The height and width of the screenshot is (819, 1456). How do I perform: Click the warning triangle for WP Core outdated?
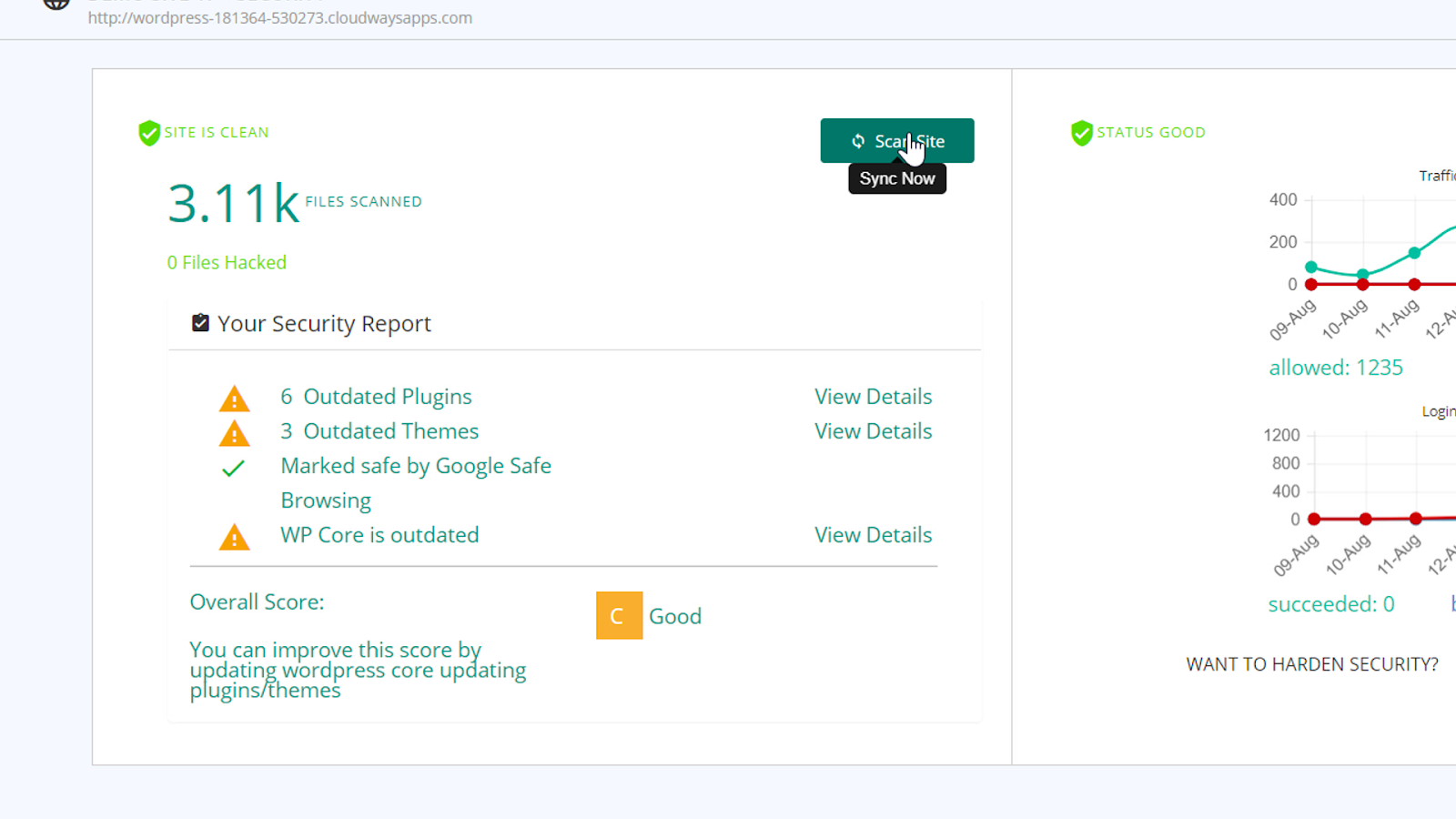[234, 537]
